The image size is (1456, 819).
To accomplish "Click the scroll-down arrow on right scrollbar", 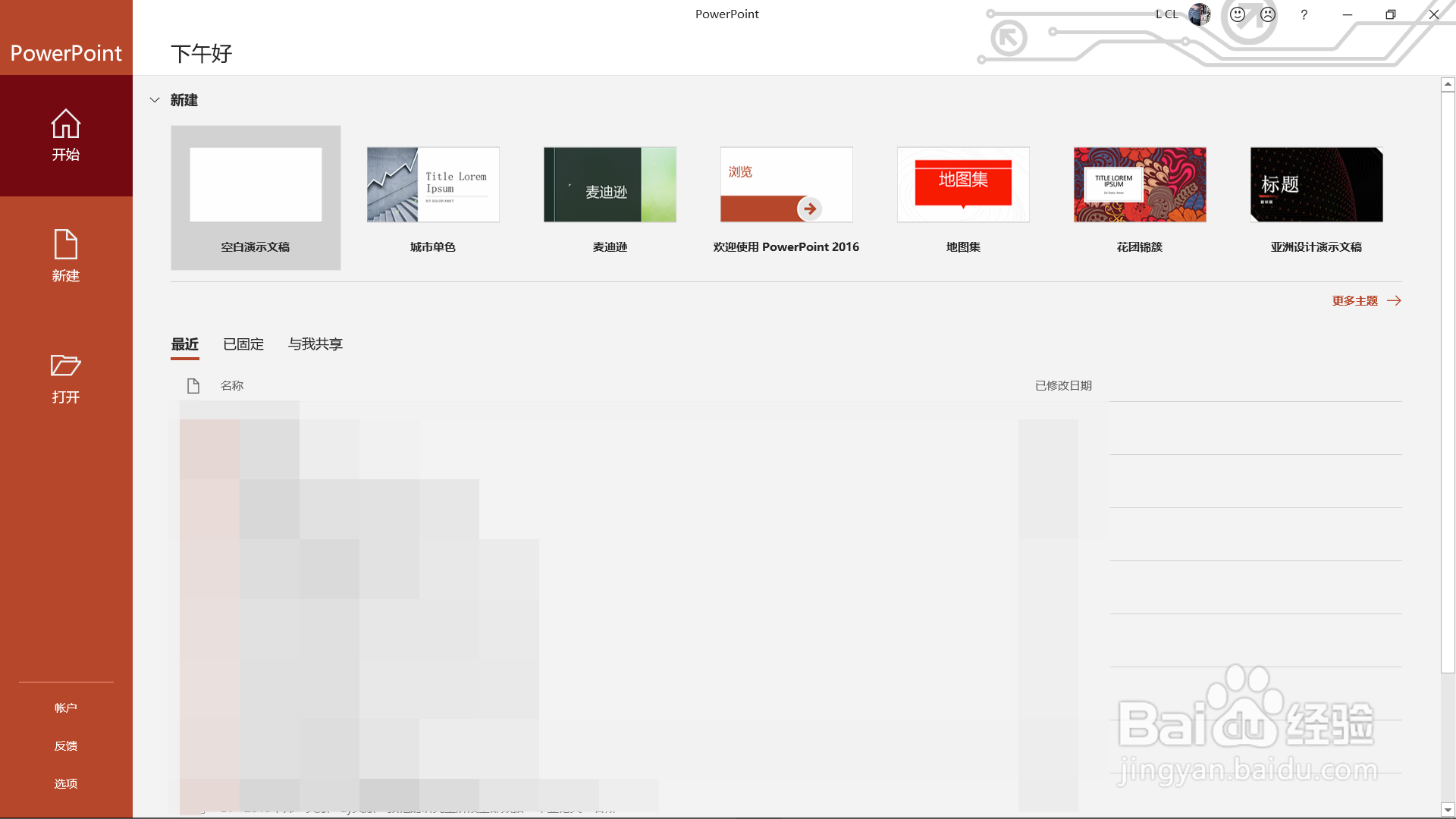I will (1447, 810).
